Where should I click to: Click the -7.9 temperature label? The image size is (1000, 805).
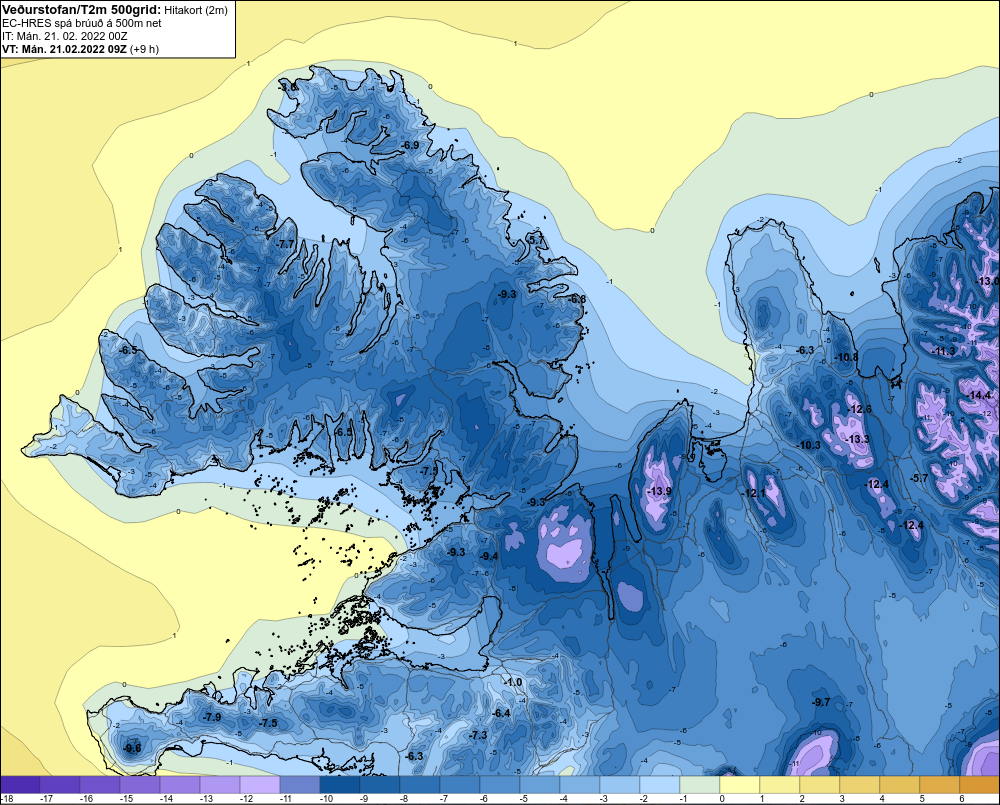click(x=212, y=717)
